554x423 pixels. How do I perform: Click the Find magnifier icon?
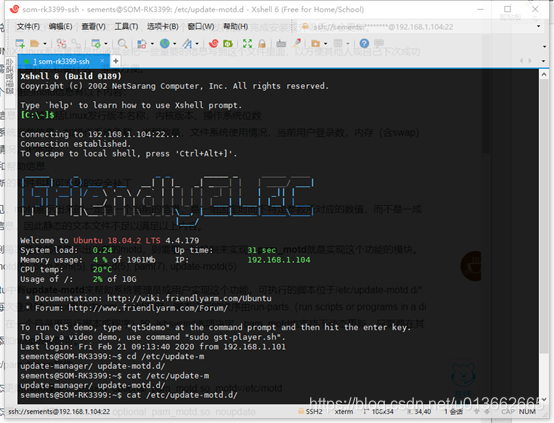tap(122, 43)
